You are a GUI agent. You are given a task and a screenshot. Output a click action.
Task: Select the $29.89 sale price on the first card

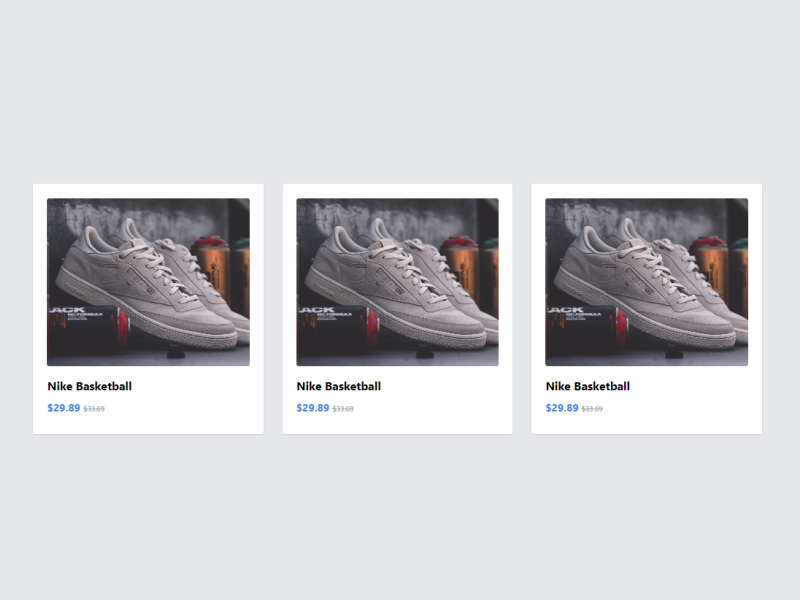(x=62, y=407)
